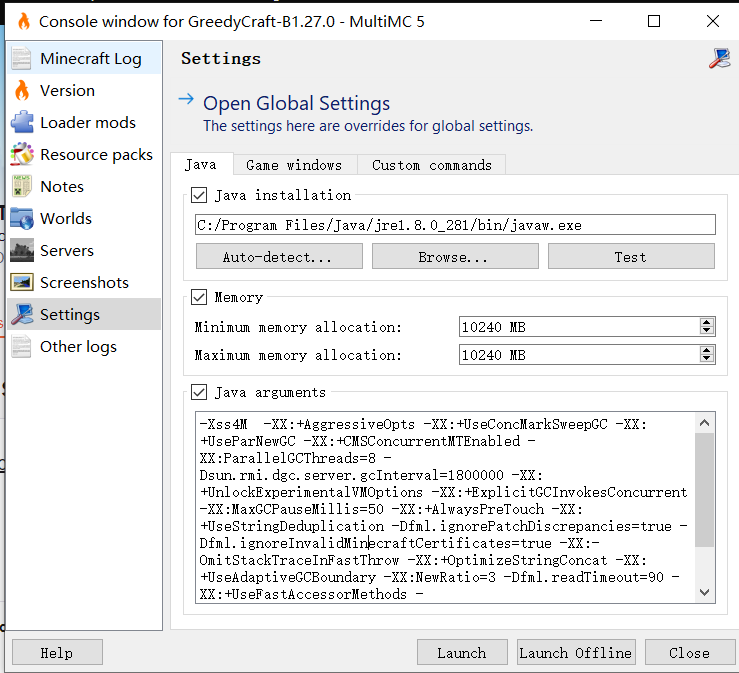Click the Help button
This screenshot has height=673, width=739.
(57, 653)
